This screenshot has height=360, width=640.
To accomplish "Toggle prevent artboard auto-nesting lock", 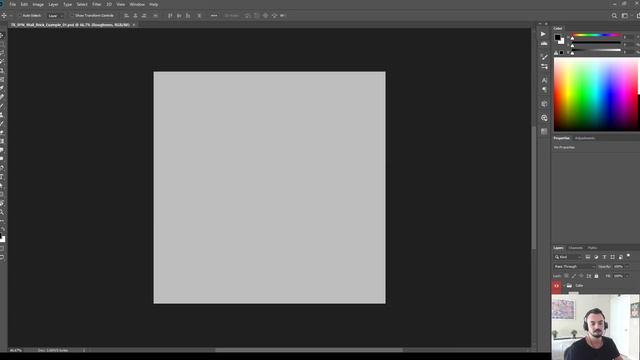I will pos(589,276).
